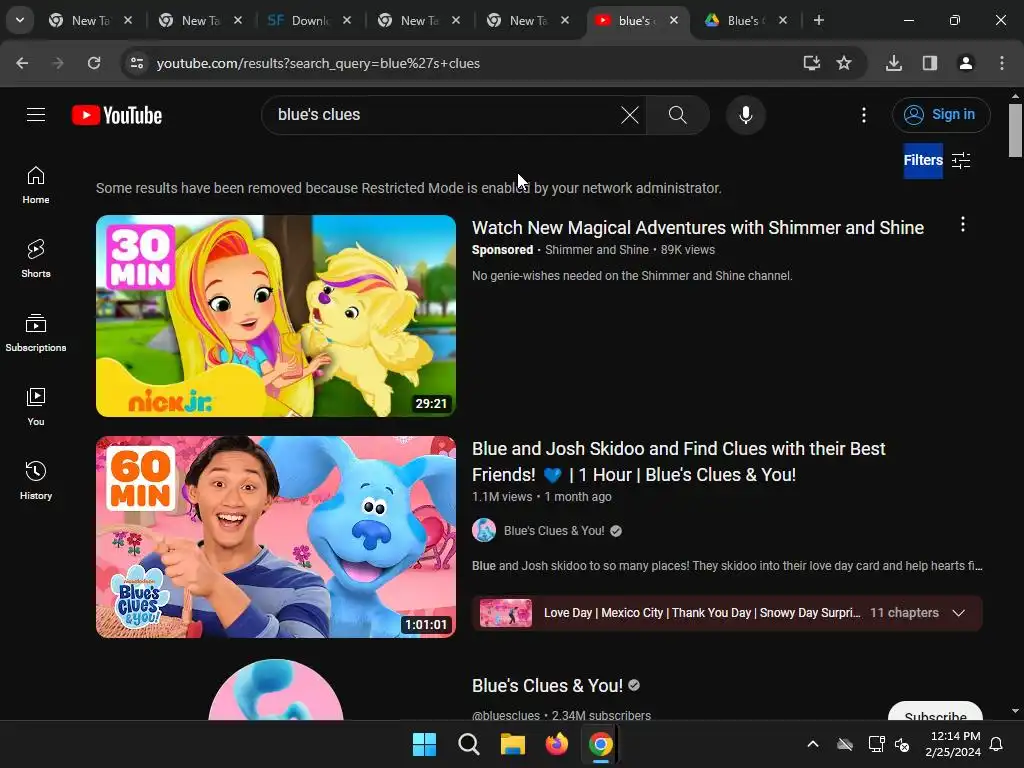The height and width of the screenshot is (768, 1024).
Task: Open Blue and Josh Skidoo video title
Action: (x=679, y=462)
